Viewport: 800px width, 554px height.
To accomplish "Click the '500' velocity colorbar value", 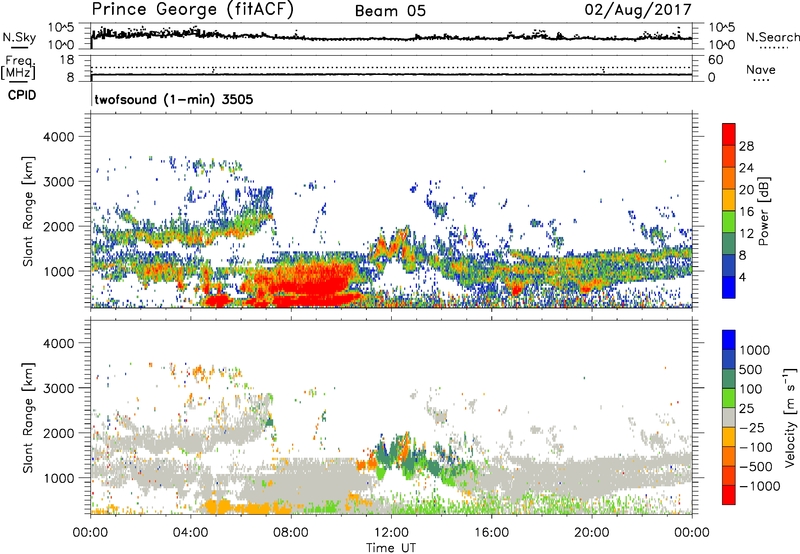I will (x=751, y=369).
